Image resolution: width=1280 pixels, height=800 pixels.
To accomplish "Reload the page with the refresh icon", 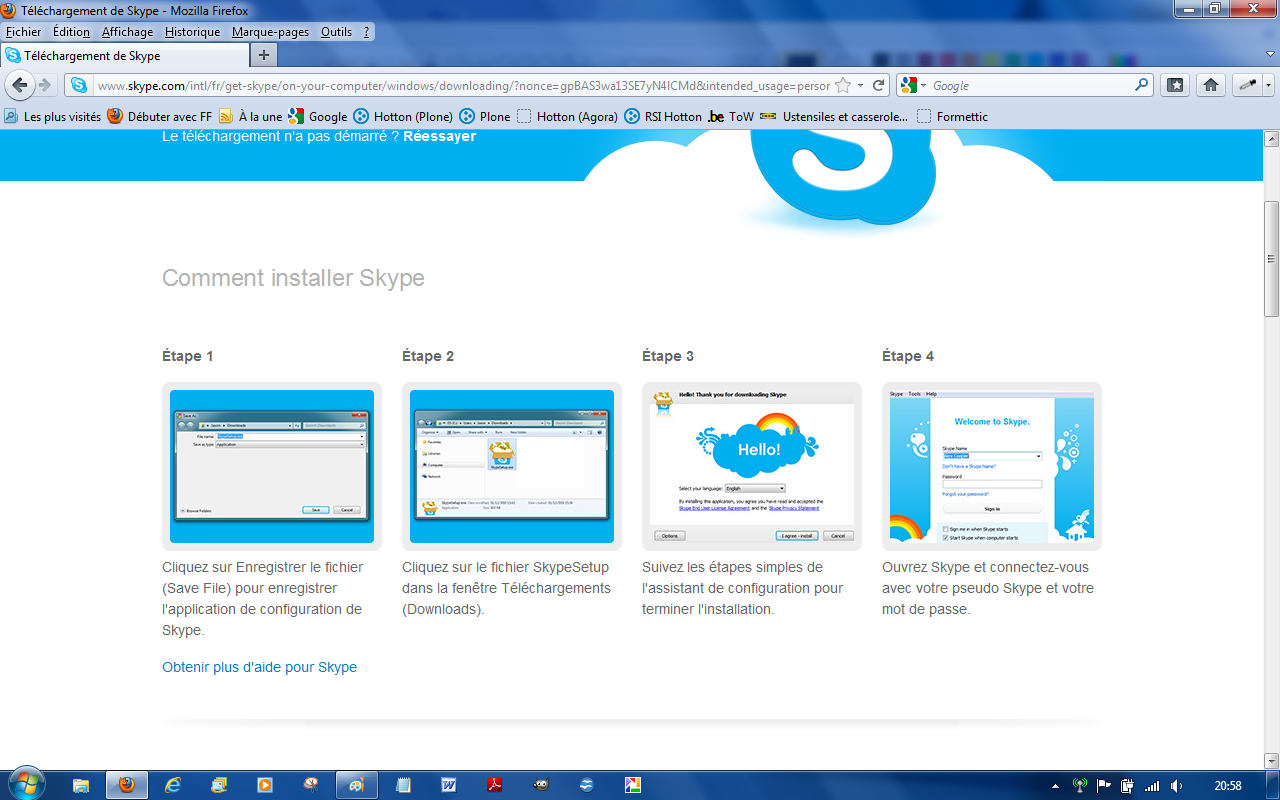I will (x=878, y=85).
